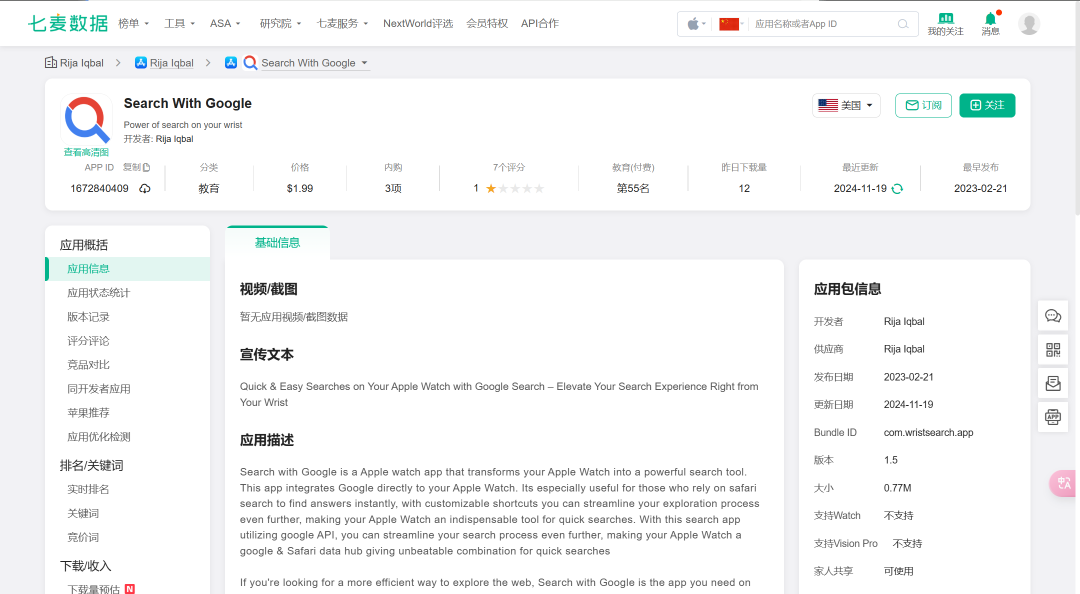Open the 美国 country dropdown
This screenshot has height=594, width=1080.
pos(846,105)
